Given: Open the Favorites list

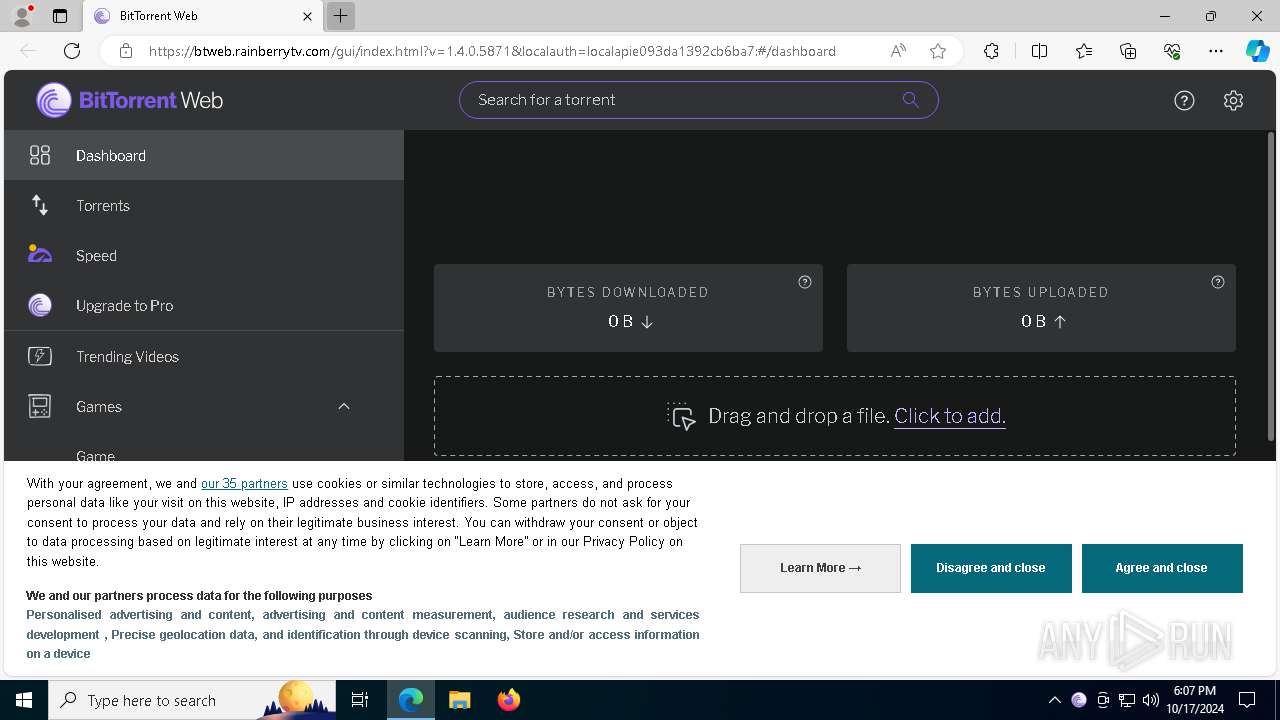Looking at the screenshot, I should [1084, 51].
